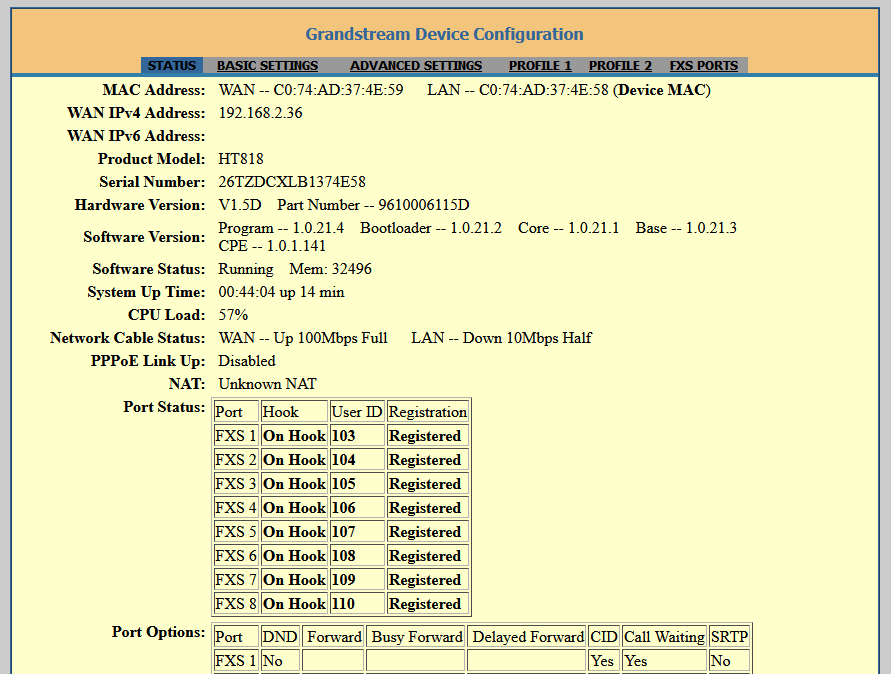Select the PROFILE 2 tab
Image resolution: width=891 pixels, height=674 pixels.
[x=620, y=66]
